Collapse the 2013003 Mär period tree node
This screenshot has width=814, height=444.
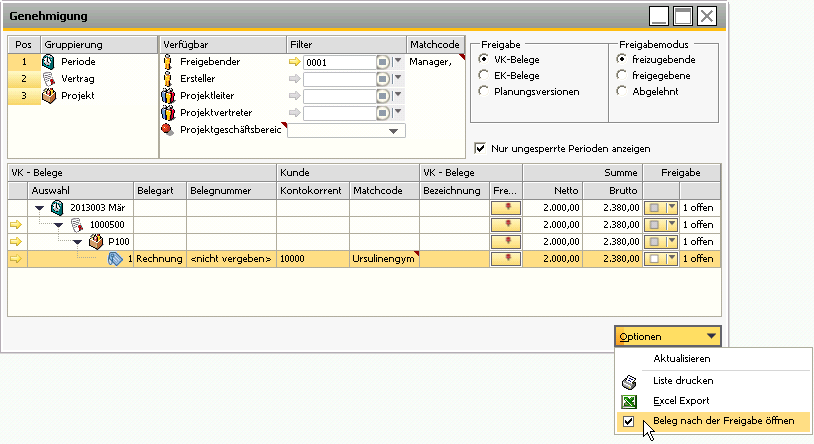[39, 208]
